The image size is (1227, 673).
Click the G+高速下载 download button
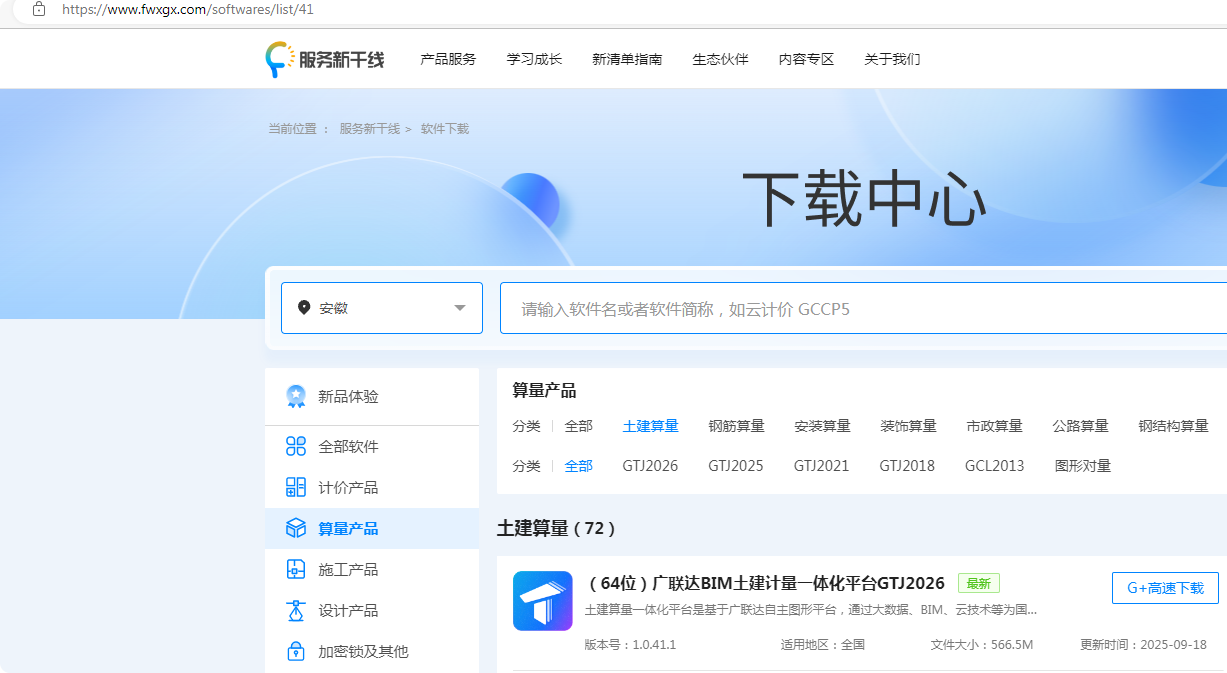(1165, 588)
